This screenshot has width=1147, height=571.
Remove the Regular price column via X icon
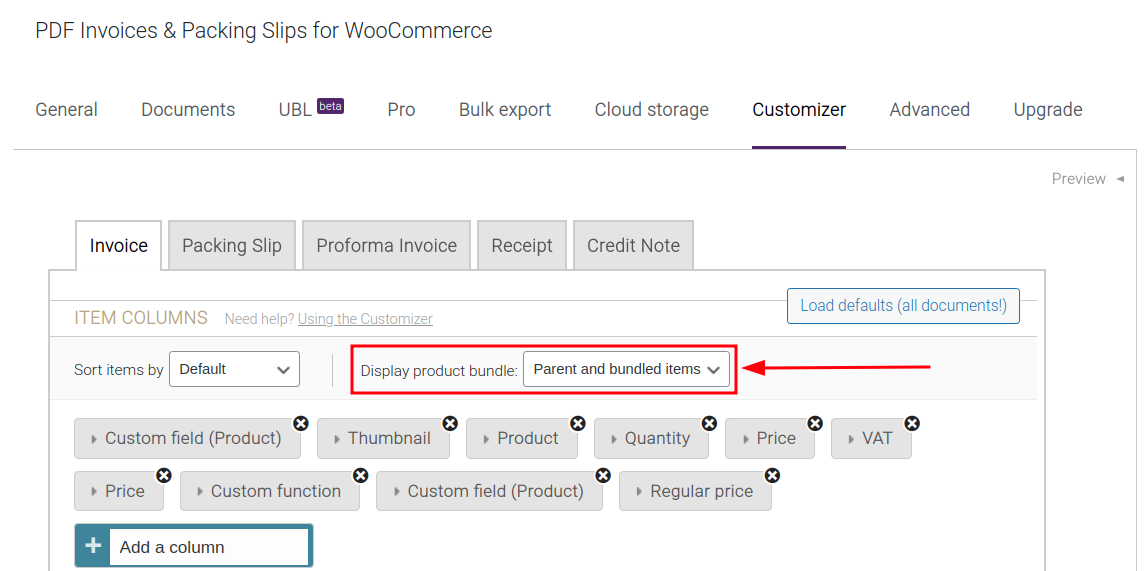point(772,476)
